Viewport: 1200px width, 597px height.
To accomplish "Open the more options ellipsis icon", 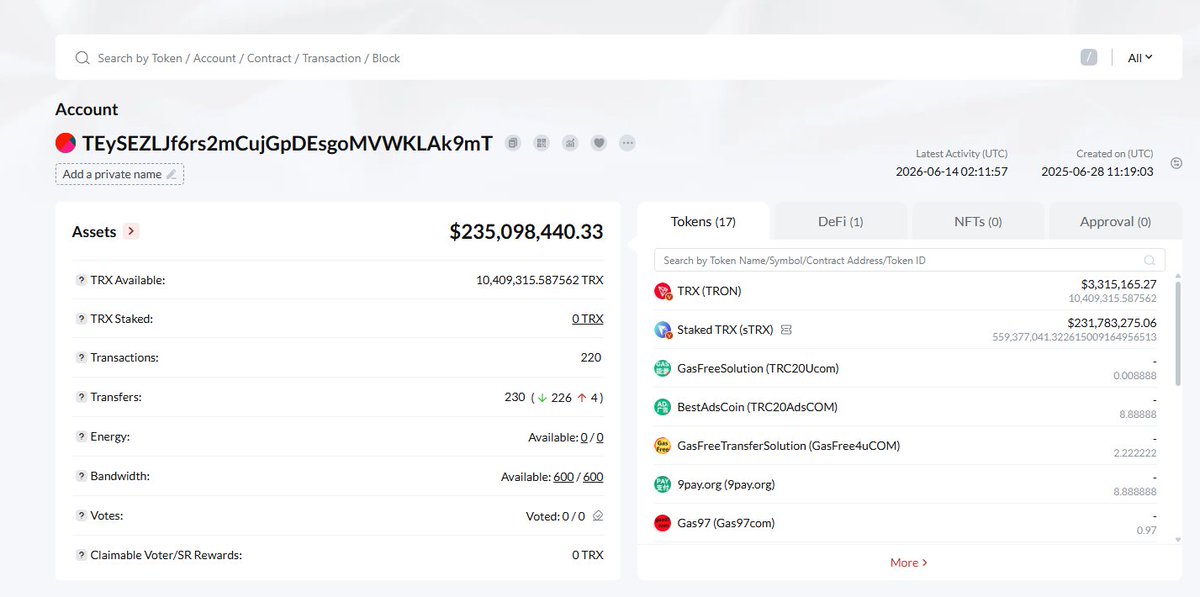I will click(x=628, y=143).
